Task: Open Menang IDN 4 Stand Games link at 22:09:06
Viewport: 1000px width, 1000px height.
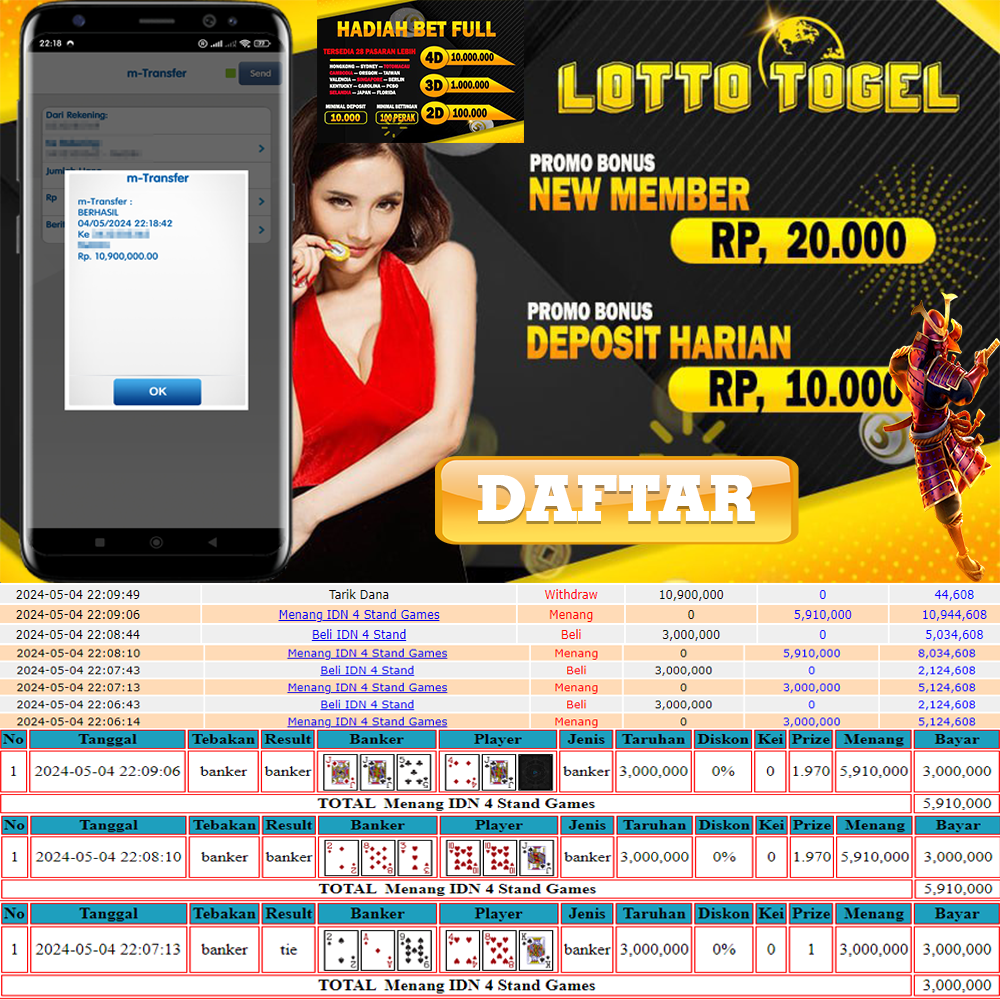Action: pyautogui.click(x=359, y=615)
